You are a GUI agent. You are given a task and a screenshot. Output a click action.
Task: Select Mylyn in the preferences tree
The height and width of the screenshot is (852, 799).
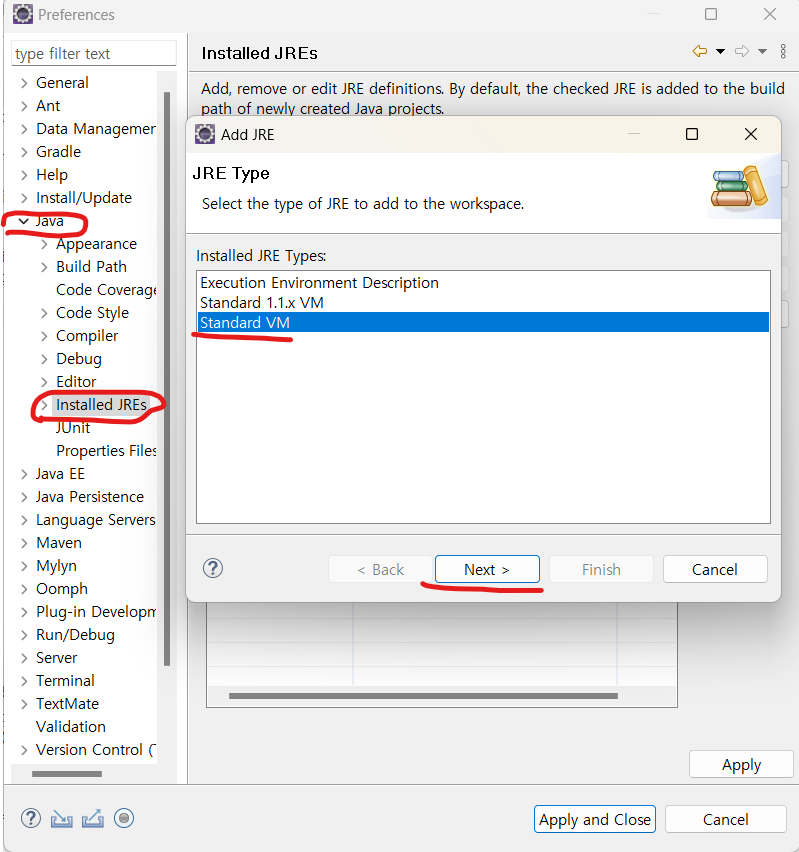[x=57, y=566]
